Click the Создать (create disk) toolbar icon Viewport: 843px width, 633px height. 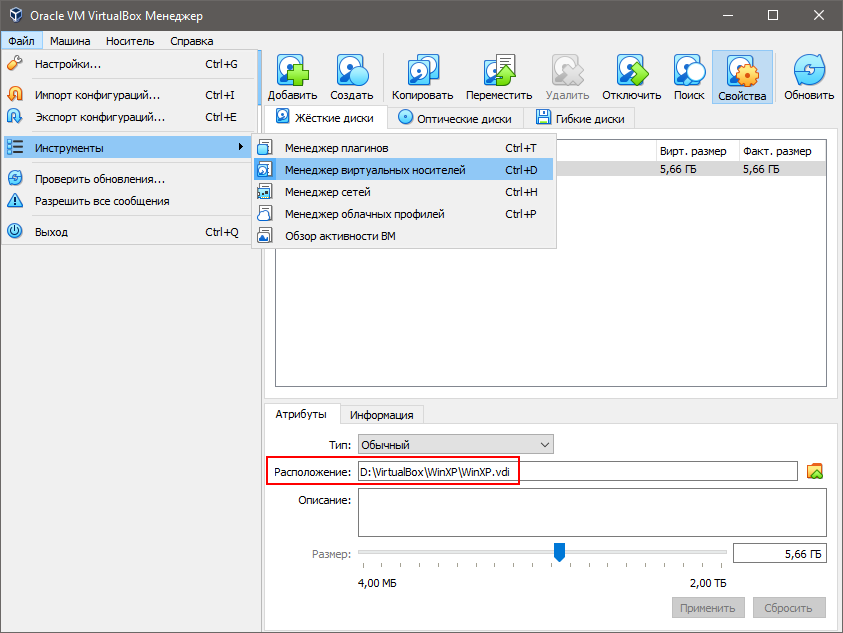352,70
